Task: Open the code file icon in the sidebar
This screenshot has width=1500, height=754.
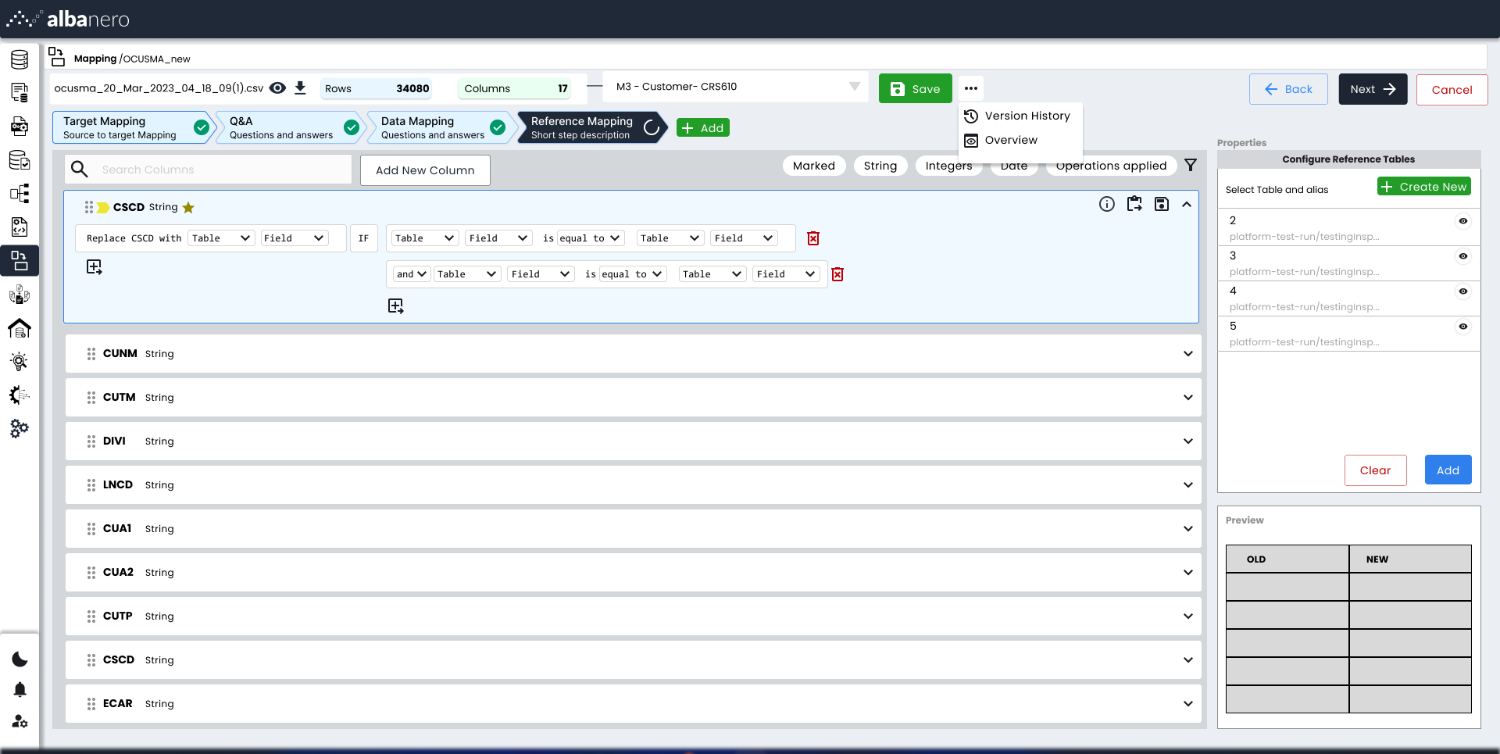Action: pyautogui.click(x=19, y=227)
